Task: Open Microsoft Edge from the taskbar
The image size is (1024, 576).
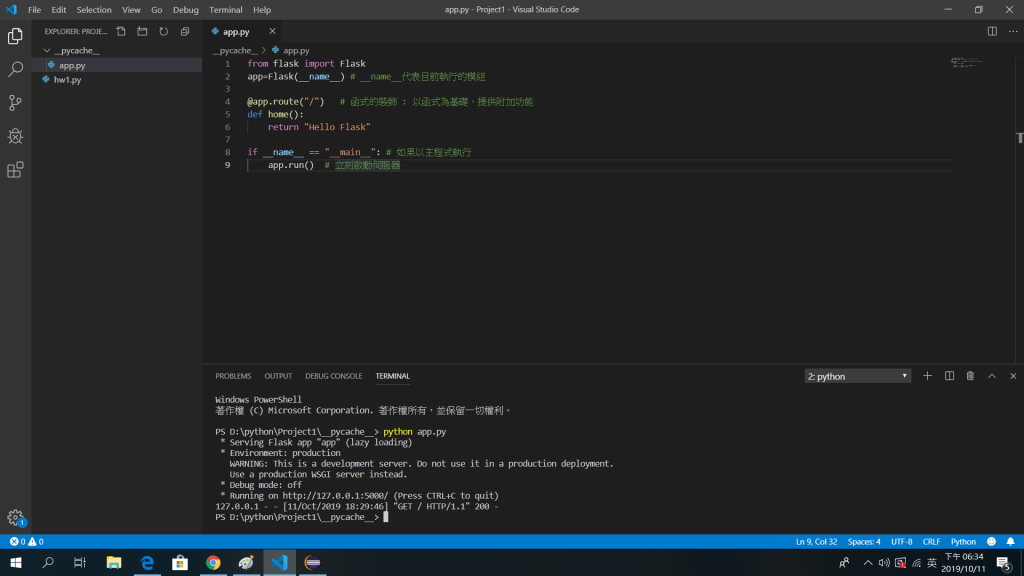Action: [x=147, y=562]
